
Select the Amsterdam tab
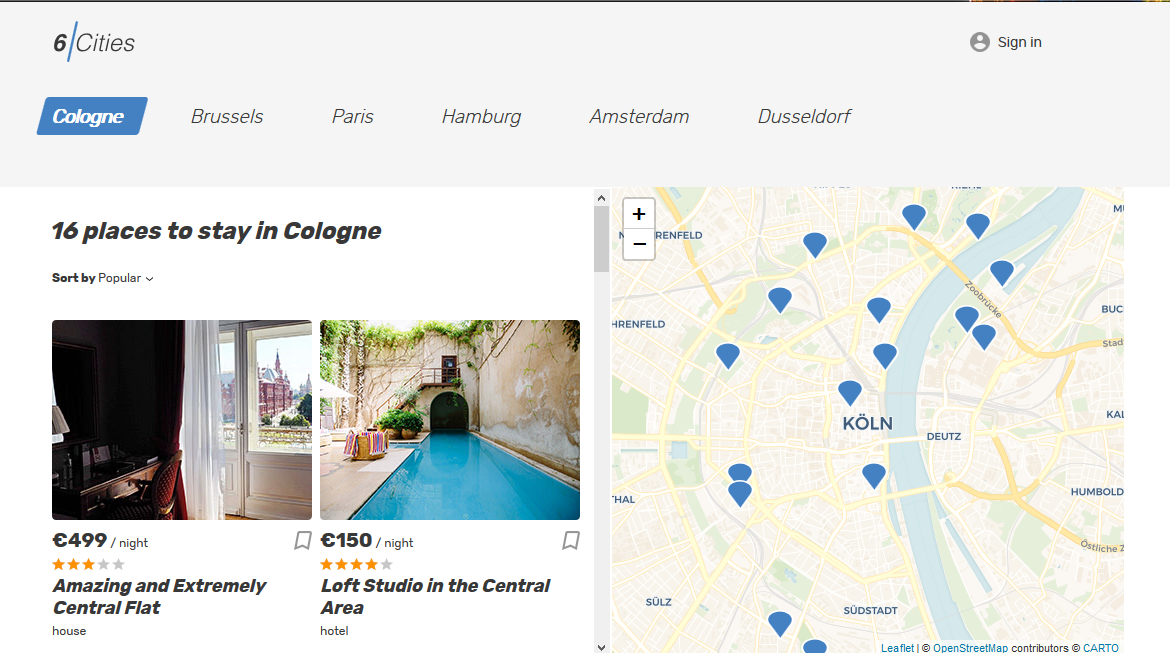coord(639,116)
